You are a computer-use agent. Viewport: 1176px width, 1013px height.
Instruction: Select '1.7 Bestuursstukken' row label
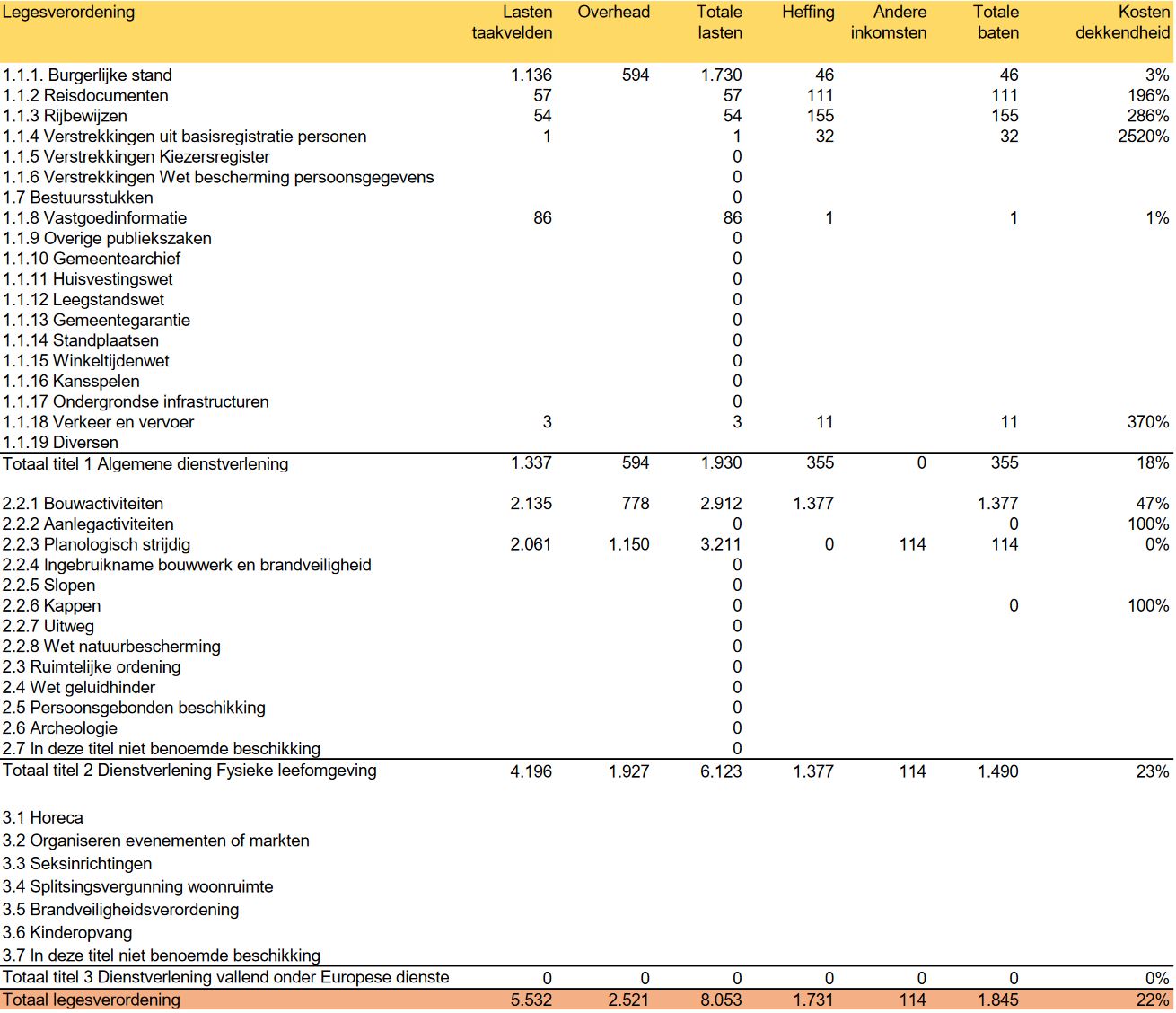(x=77, y=198)
